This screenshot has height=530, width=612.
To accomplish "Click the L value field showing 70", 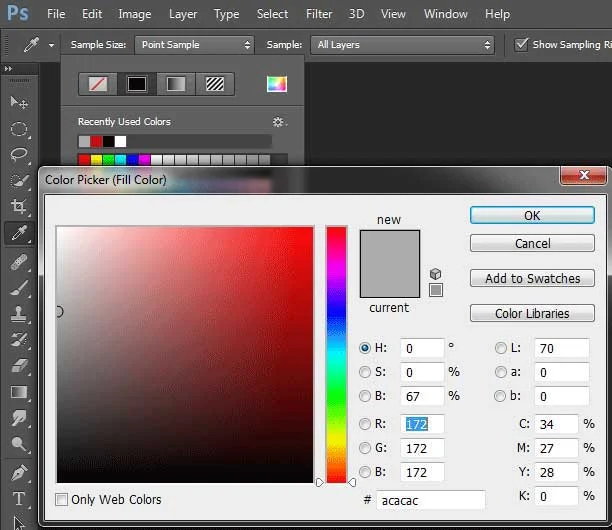I will pyautogui.click(x=561, y=348).
